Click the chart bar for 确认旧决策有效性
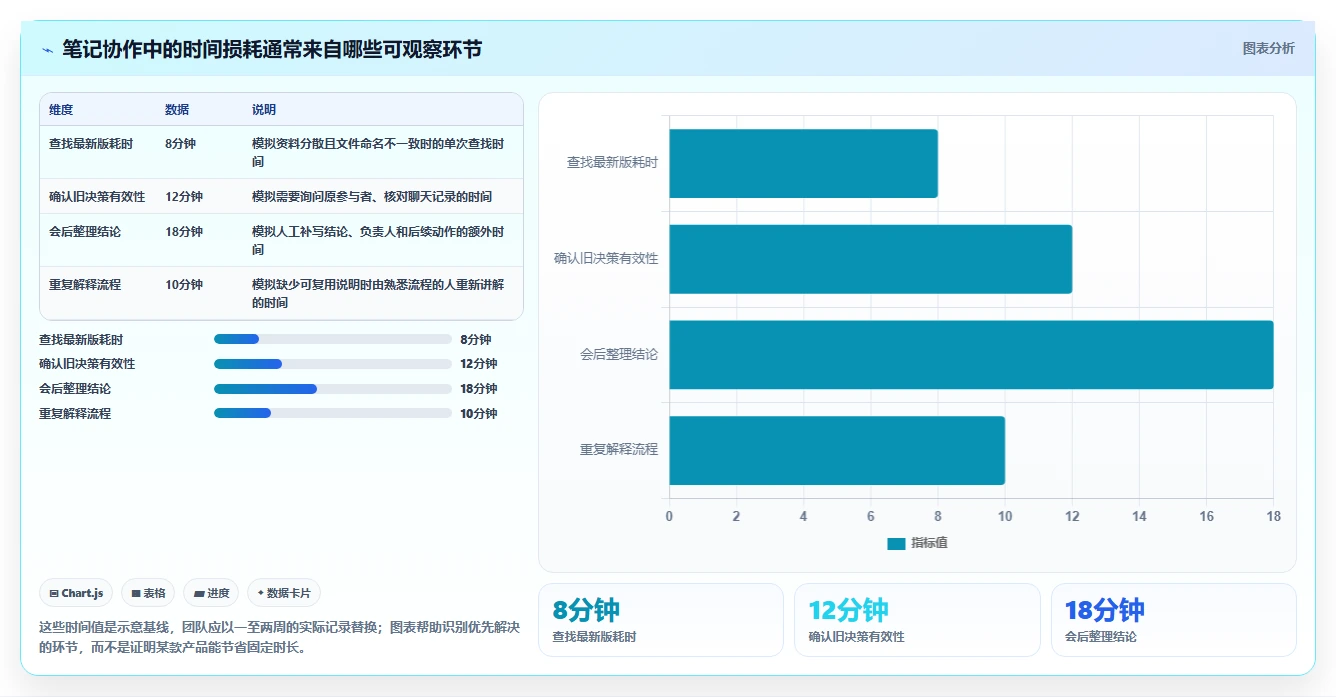This screenshot has width=1336, height=697. click(x=870, y=259)
